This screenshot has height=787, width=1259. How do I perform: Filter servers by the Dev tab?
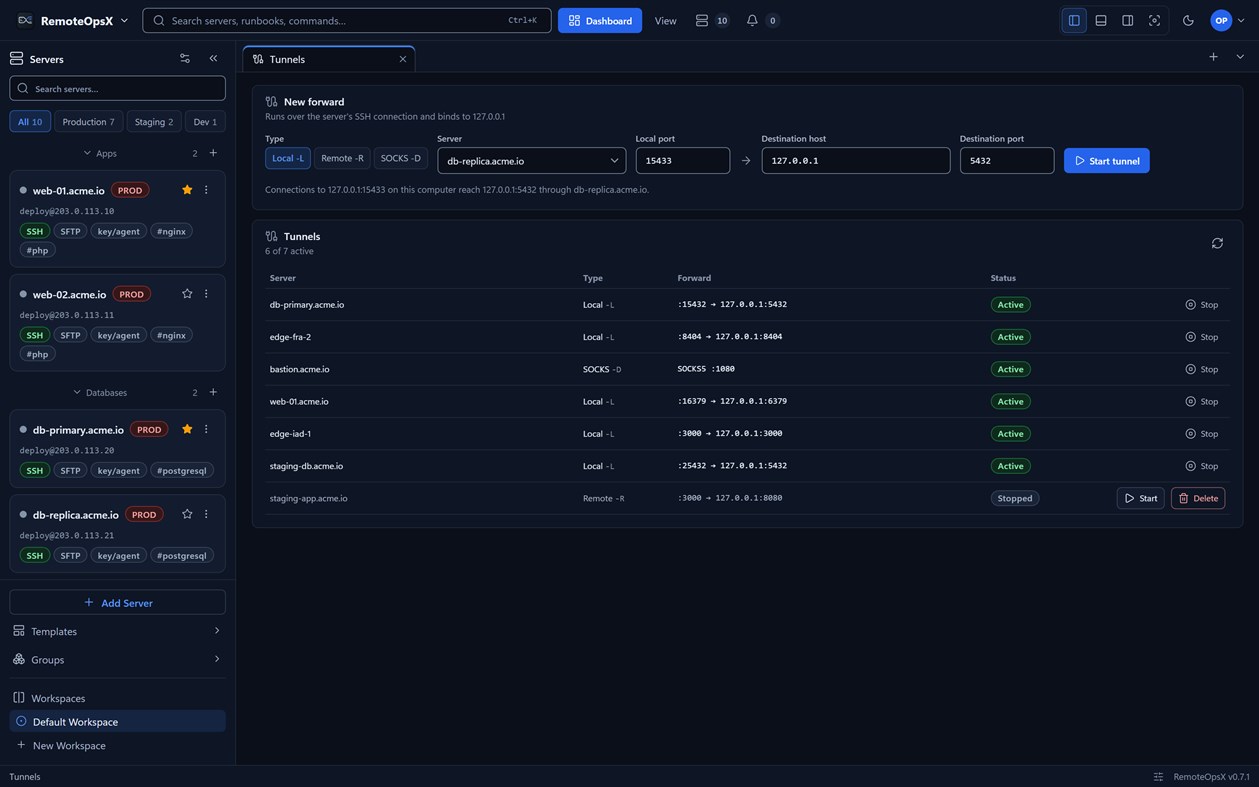205,121
